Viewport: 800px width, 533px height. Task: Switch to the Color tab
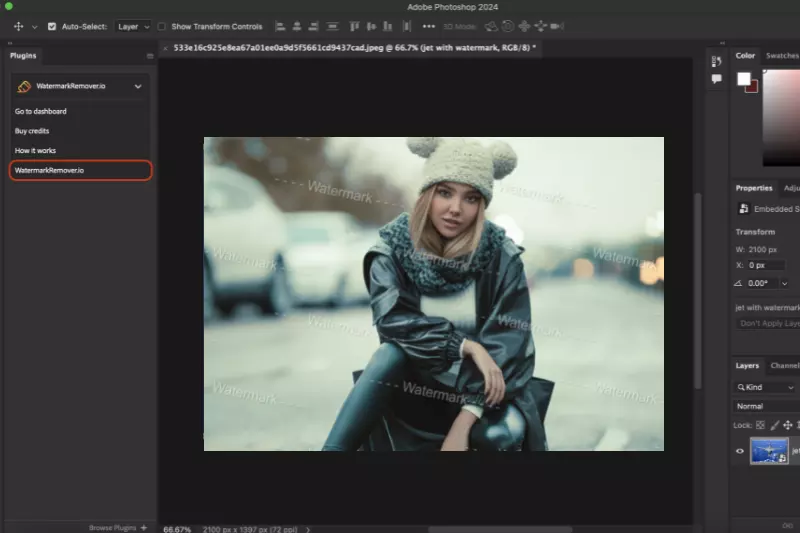(x=745, y=56)
